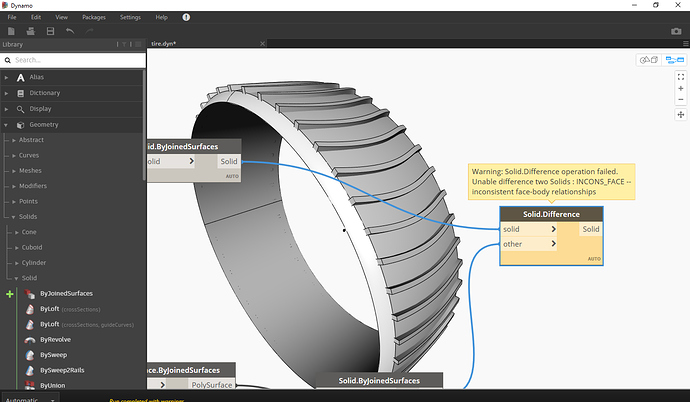The height and width of the screenshot is (402, 690).
Task: Click the Open file toolbar icon
Action: point(30,31)
